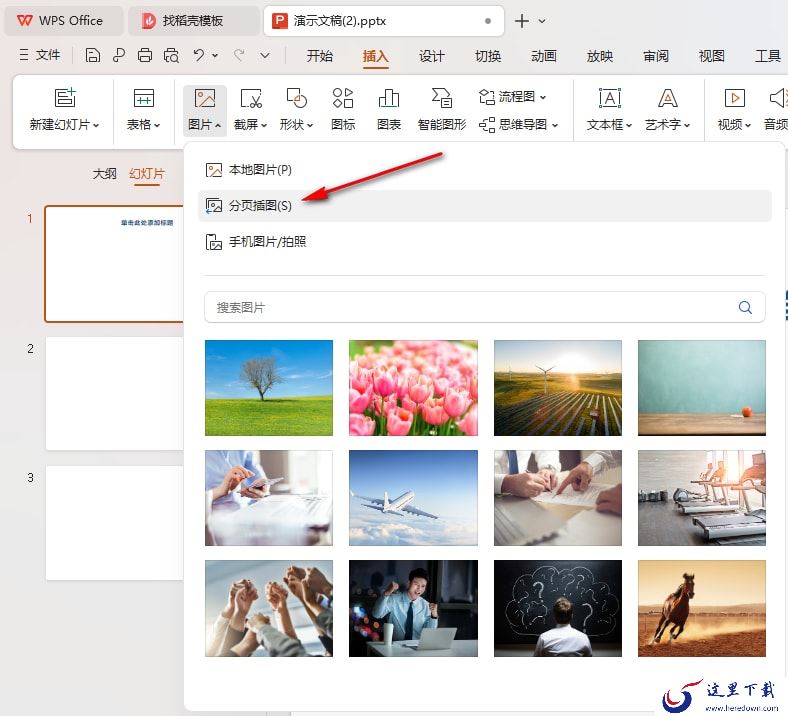Click the 形状 shapes icon
Screen dimensions: 788x716
click(x=297, y=97)
